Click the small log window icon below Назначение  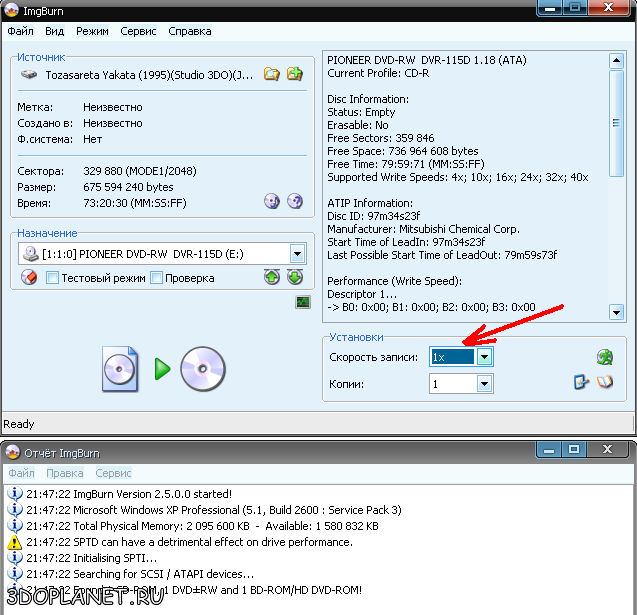click(303, 302)
